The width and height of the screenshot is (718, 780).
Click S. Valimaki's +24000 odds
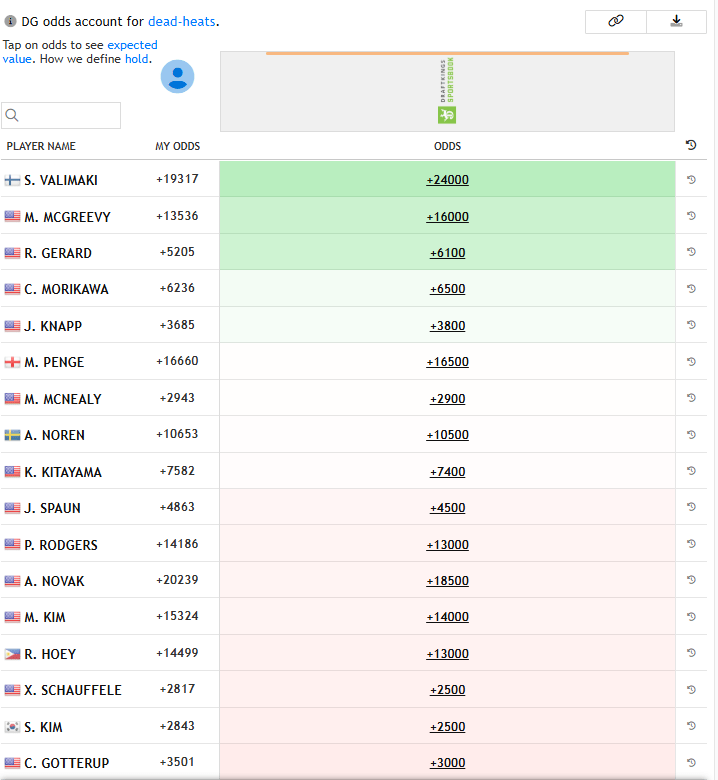pyautogui.click(x=447, y=180)
